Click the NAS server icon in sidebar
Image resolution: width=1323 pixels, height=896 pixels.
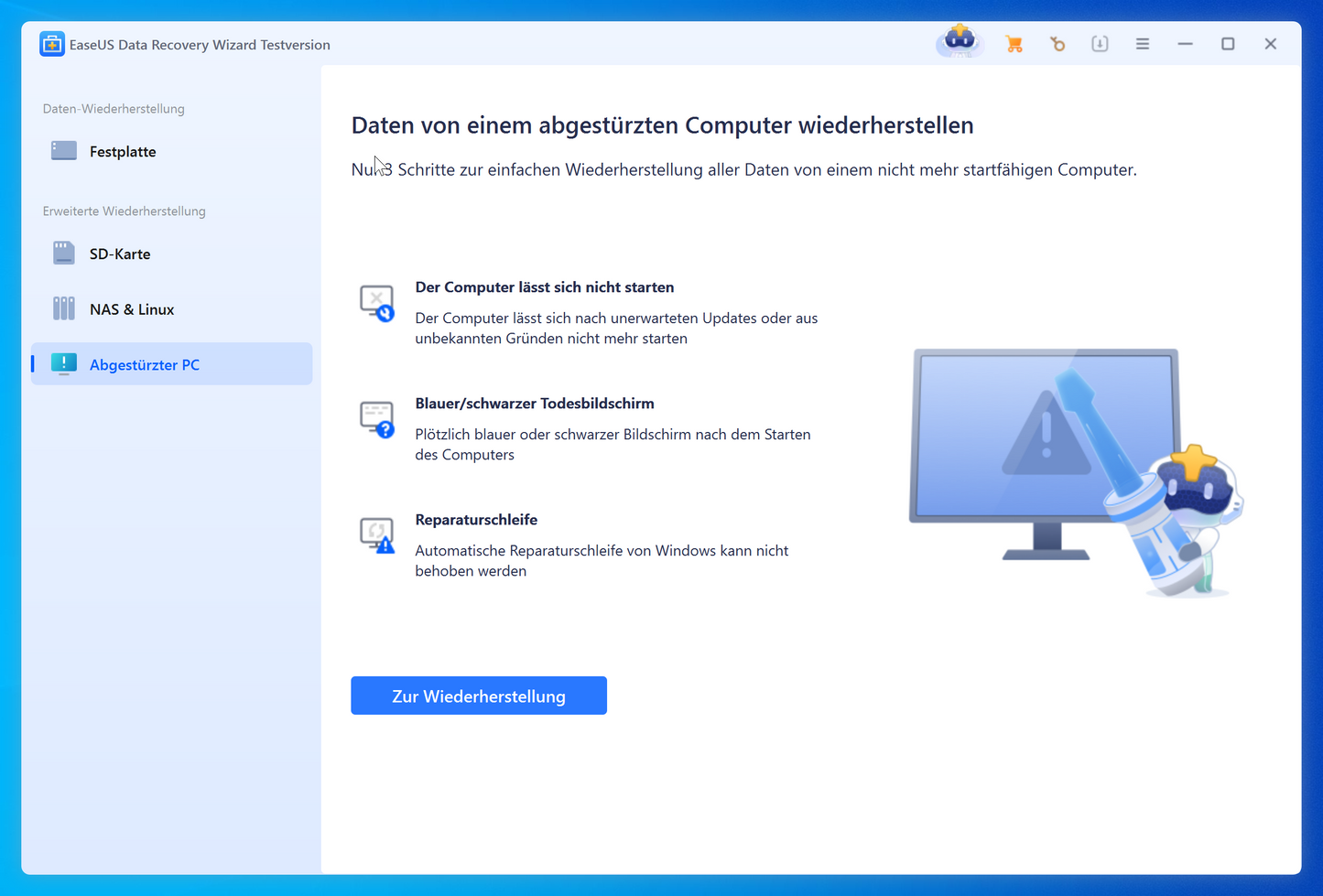pos(63,308)
